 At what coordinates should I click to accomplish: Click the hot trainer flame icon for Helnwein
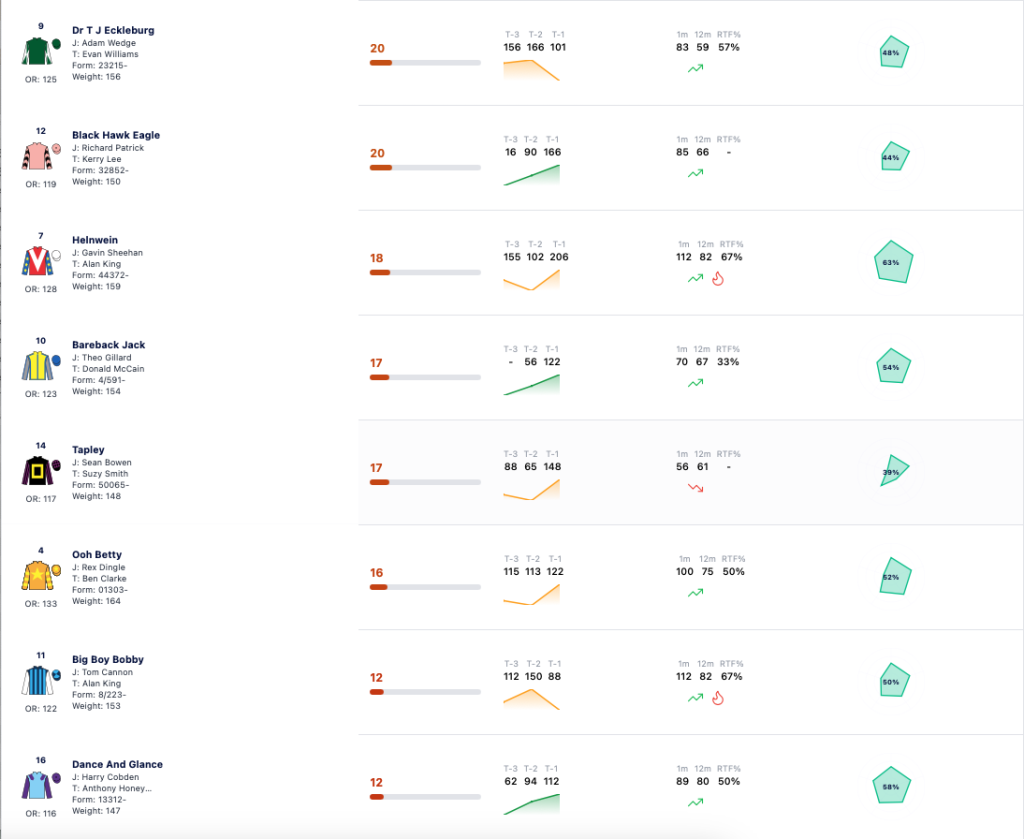tap(718, 279)
